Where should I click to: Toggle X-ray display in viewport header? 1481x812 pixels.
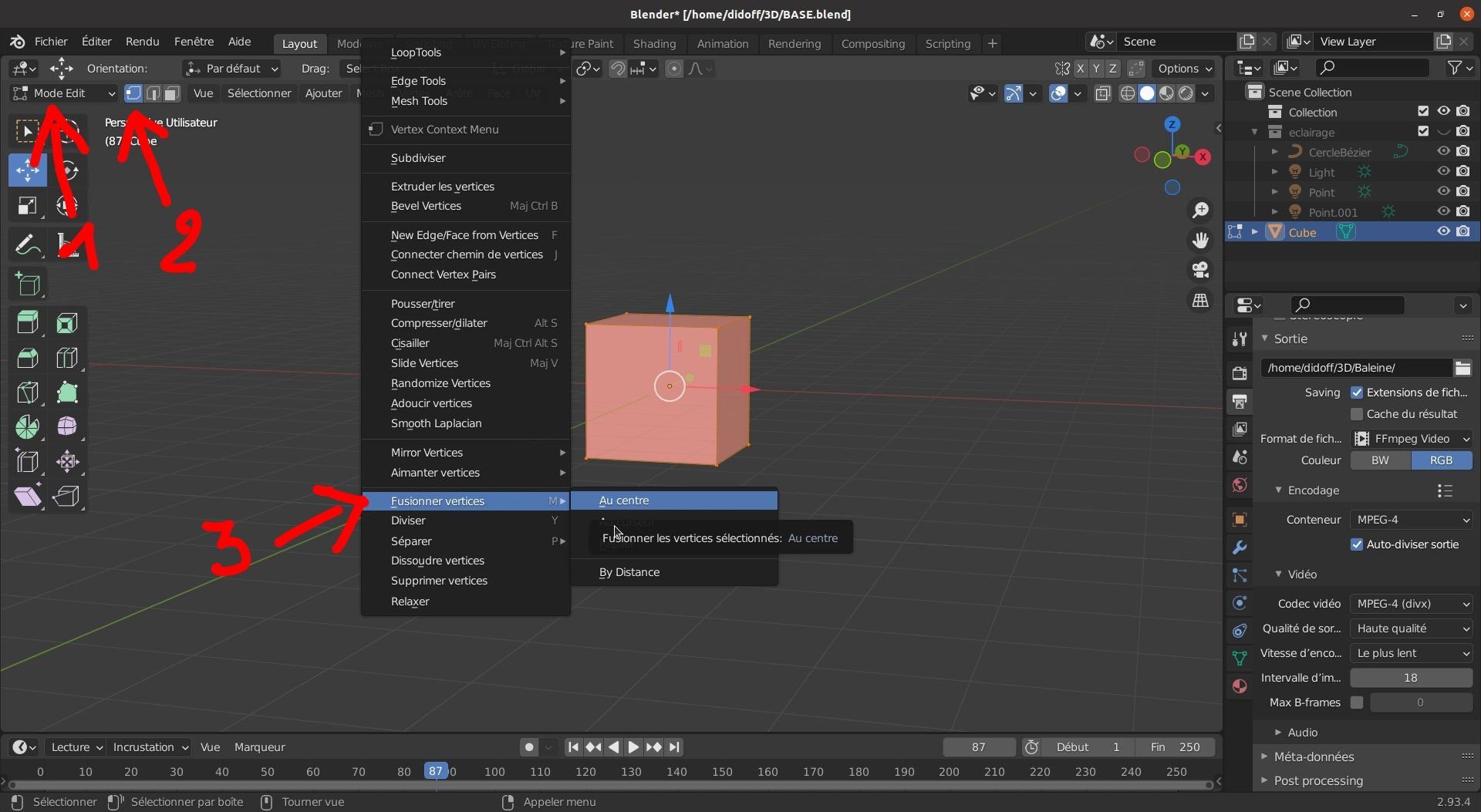[x=1103, y=93]
